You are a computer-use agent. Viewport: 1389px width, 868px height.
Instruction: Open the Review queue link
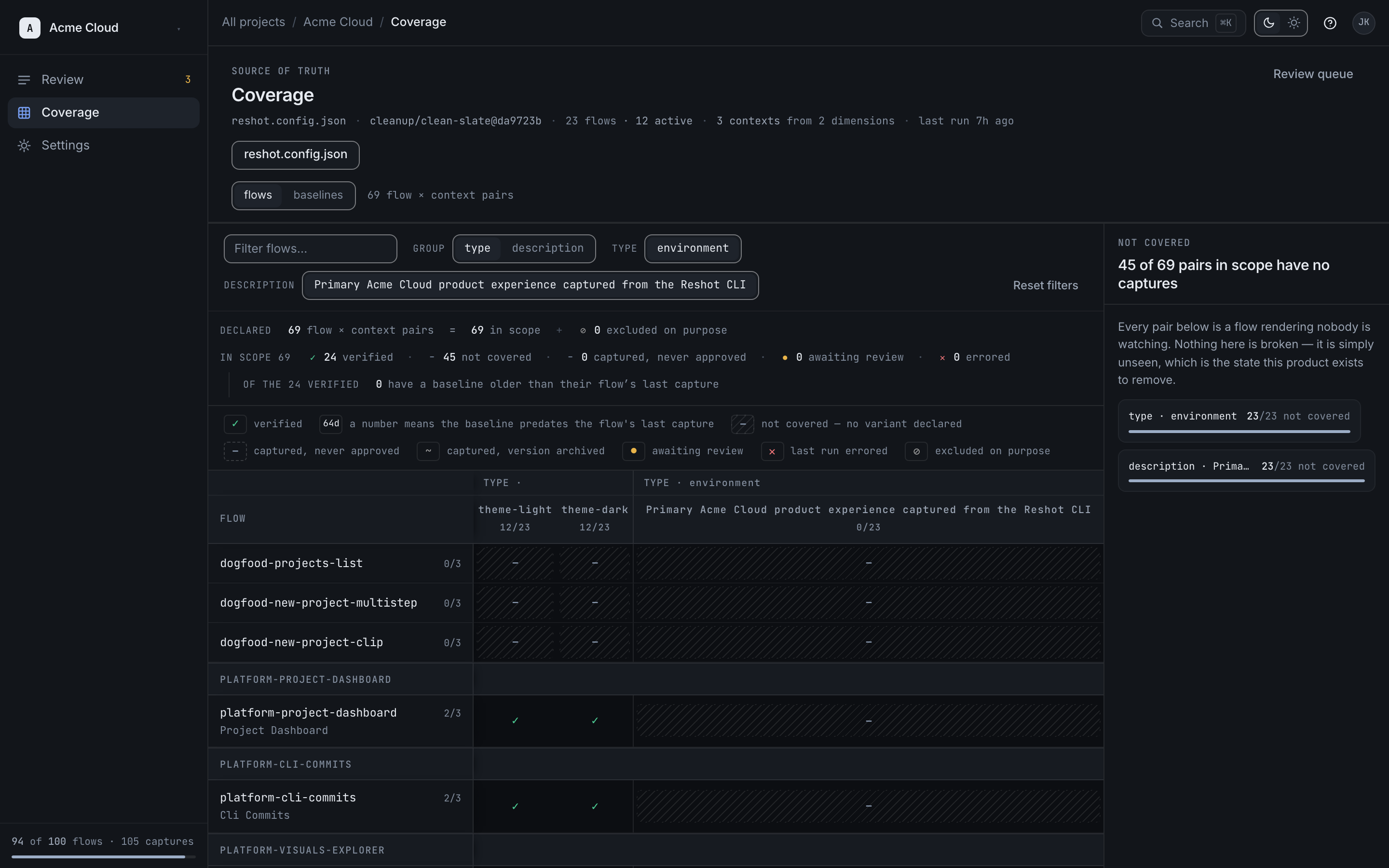[1313, 74]
